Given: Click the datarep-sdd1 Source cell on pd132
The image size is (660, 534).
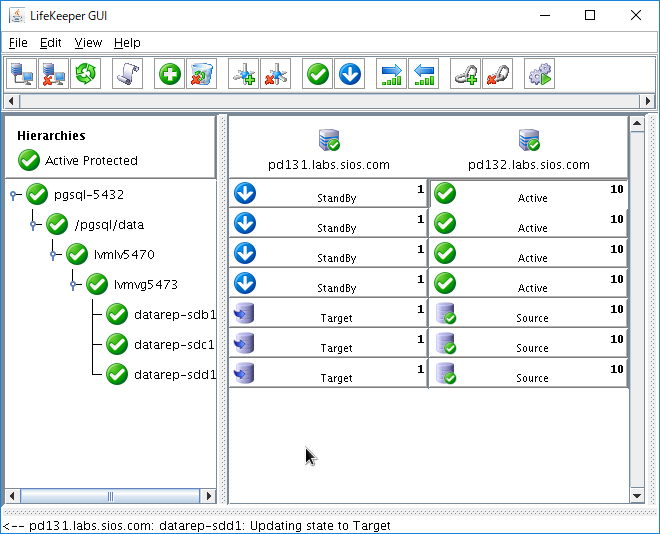Looking at the screenshot, I should point(529,373).
